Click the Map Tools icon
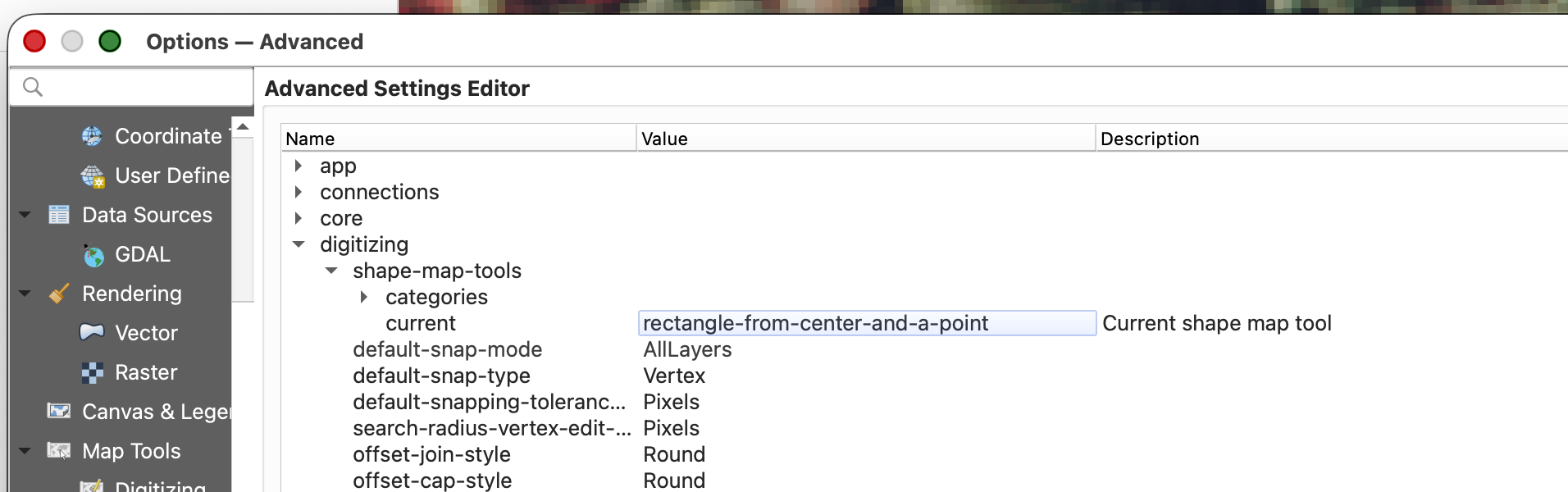The image size is (1568, 492). pos(59,450)
